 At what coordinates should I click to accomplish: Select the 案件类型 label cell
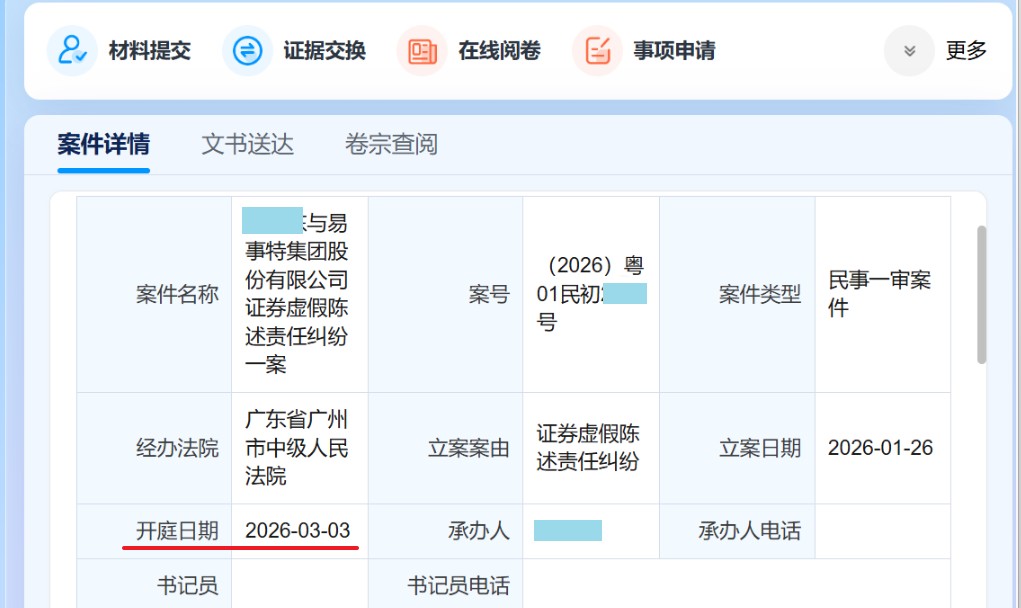[737, 294]
